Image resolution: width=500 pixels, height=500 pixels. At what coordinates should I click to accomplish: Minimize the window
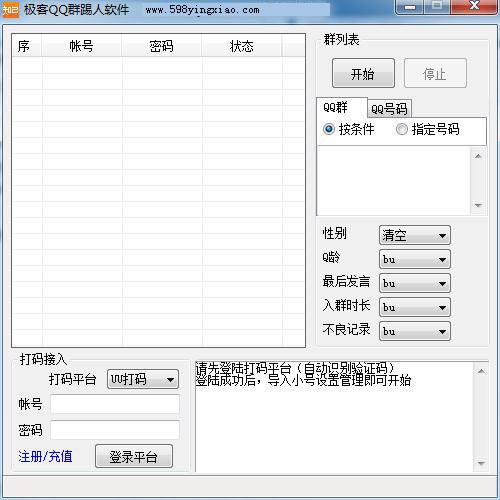click(410, 7)
